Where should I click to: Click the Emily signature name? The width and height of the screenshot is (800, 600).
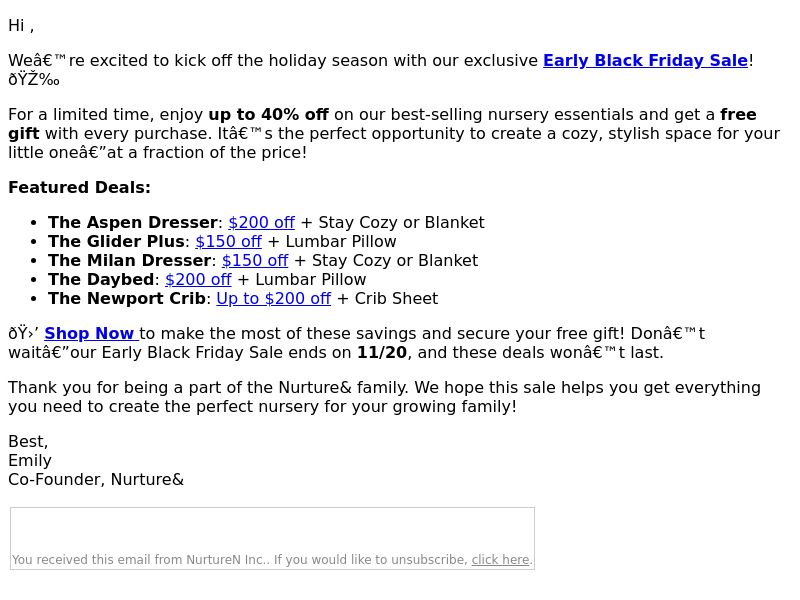point(30,461)
